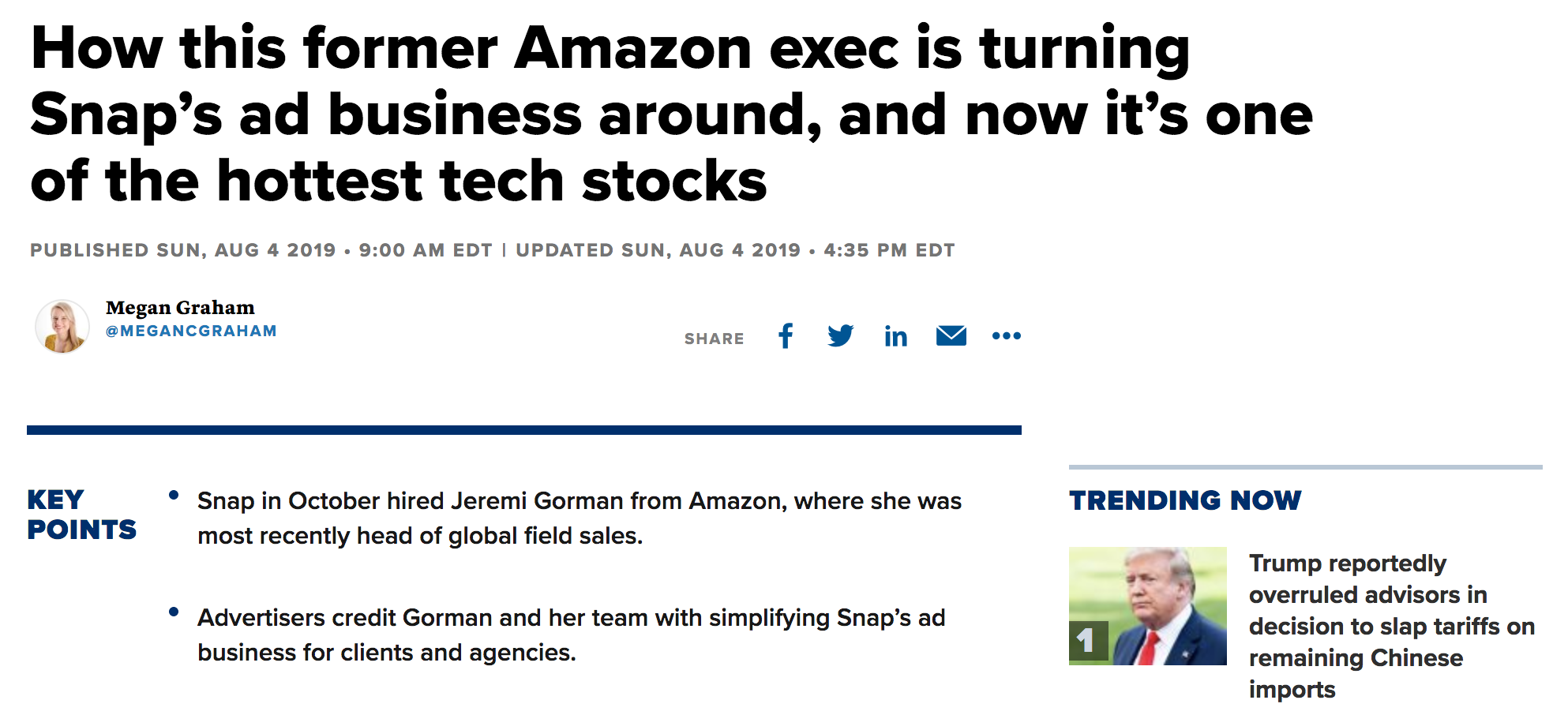The height and width of the screenshot is (715, 1568).
Task: Share the article on LinkedIn
Action: point(895,337)
